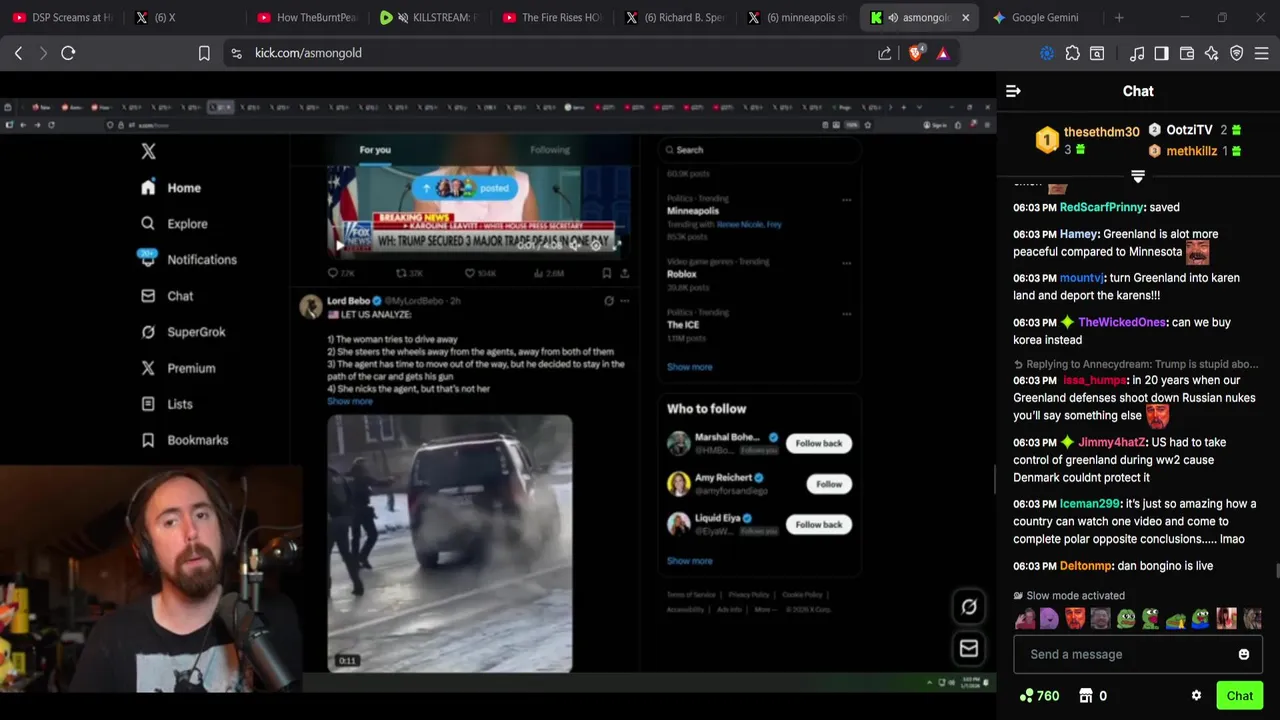
Task: Click the streamed Following tab
Action: 550,150
